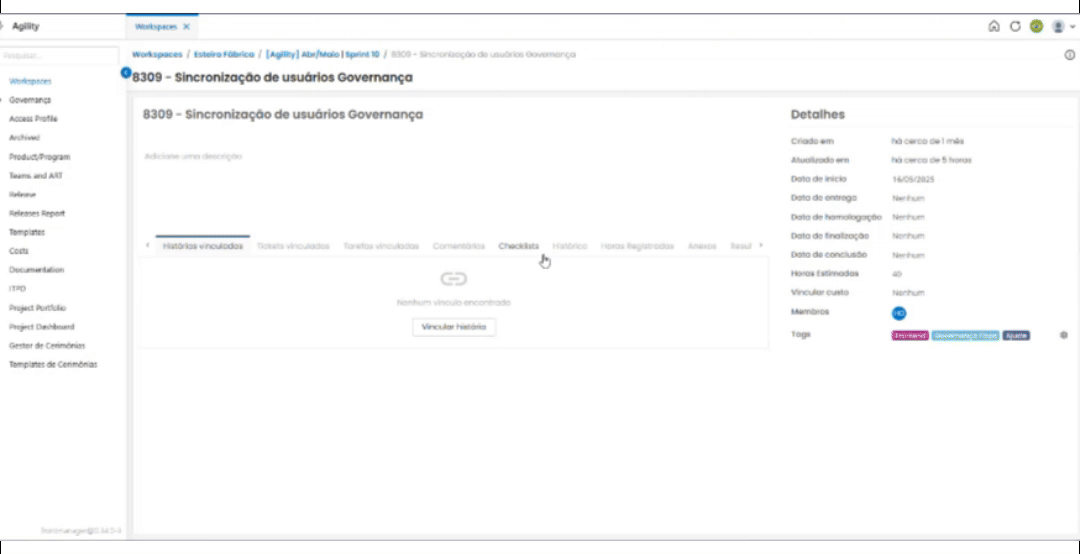The image size is (1080, 554).
Task: Click the Workspaces breadcrumb link
Action: [x=157, y=54]
